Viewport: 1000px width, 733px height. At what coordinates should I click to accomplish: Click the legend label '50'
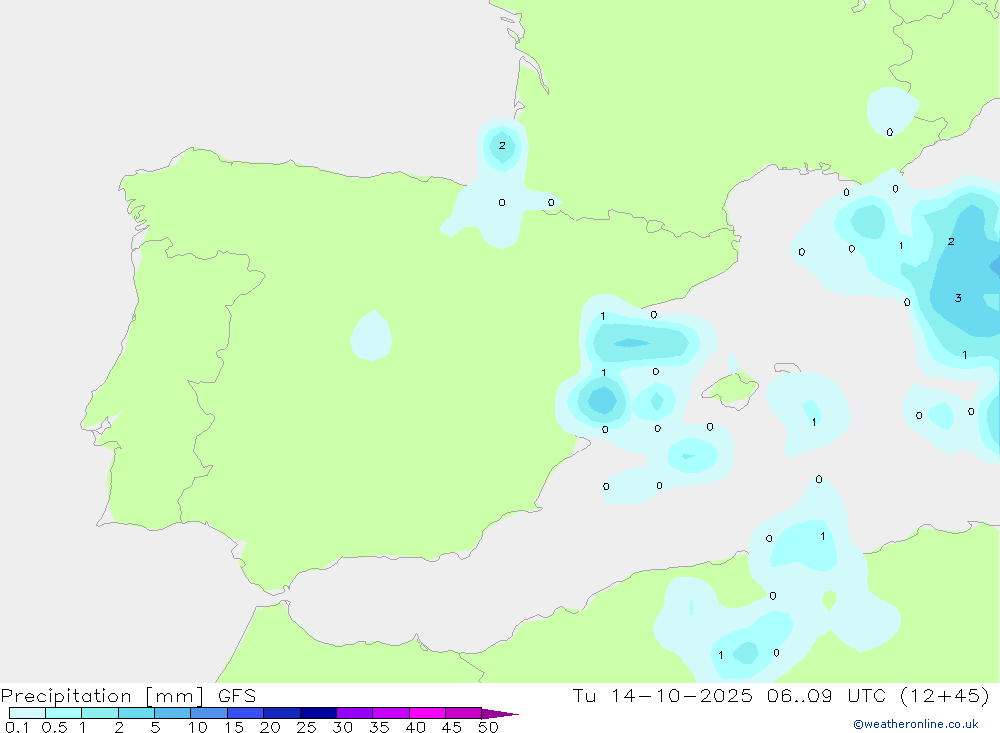click(488, 727)
